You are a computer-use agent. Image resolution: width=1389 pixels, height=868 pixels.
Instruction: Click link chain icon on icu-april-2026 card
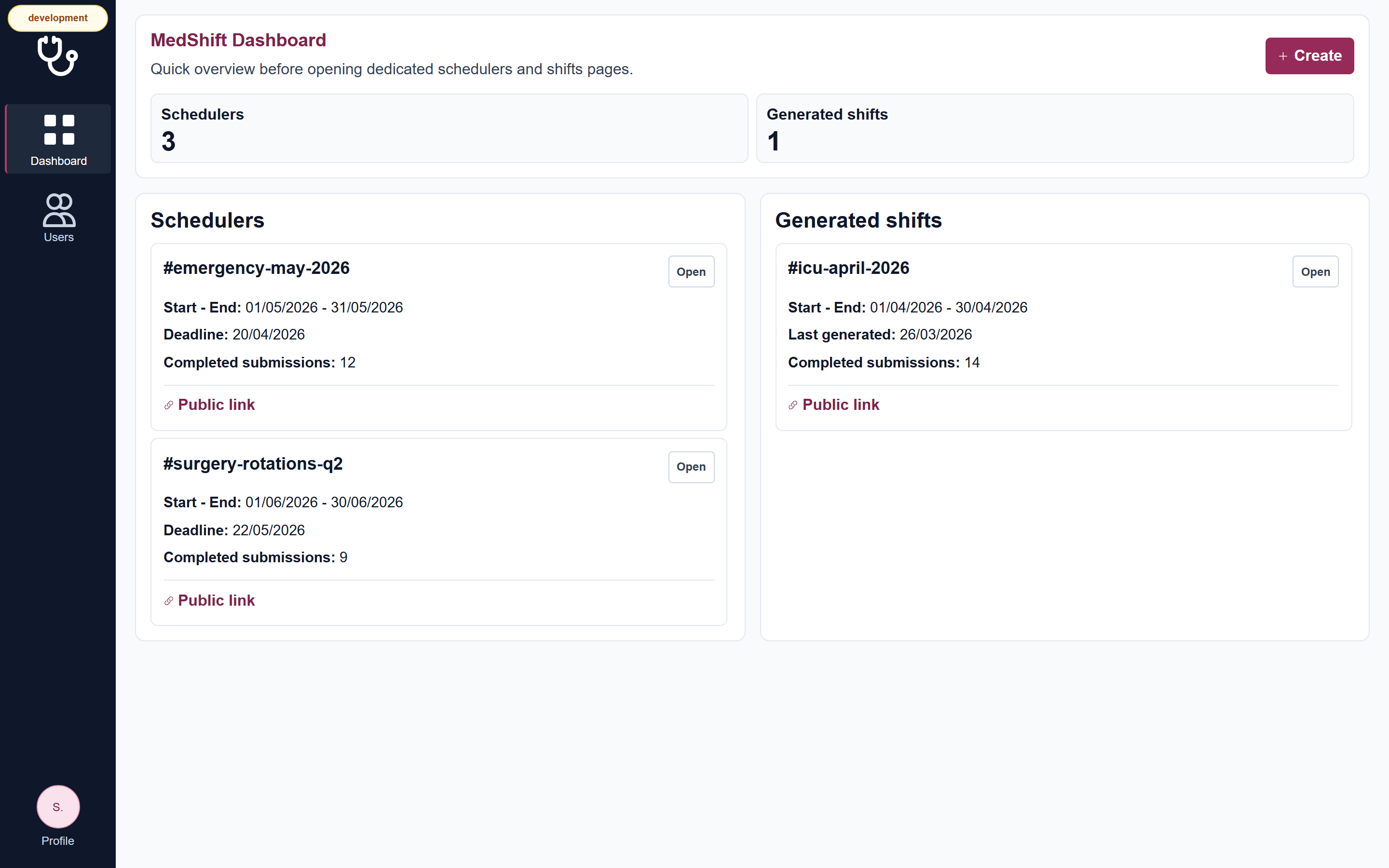(793, 405)
